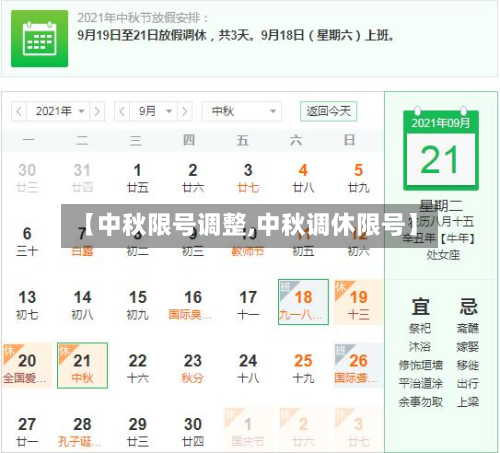Select workday September 26 marked 班
Viewport: 500px width, 453px height.
358,366
